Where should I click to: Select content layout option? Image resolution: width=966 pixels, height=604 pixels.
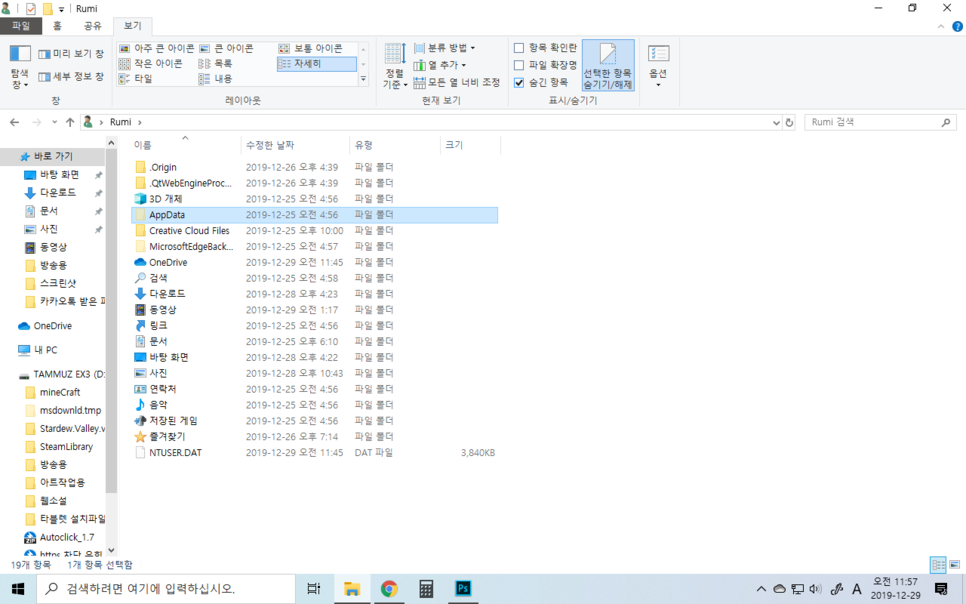[x=216, y=79]
